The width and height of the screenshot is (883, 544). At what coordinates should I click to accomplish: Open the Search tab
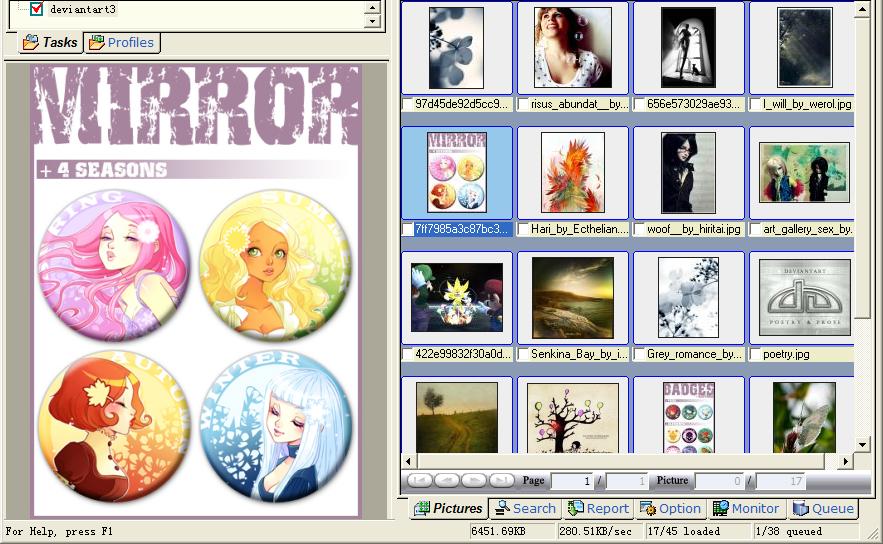point(525,509)
